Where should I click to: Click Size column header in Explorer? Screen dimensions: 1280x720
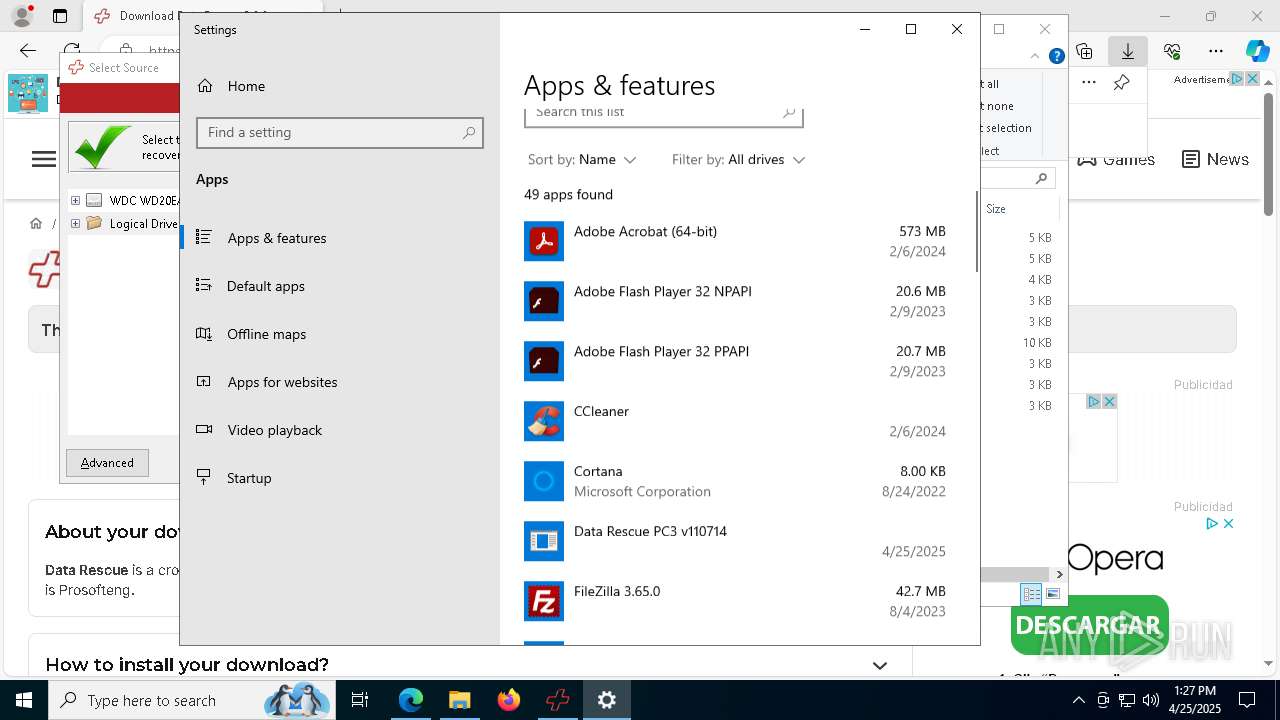(x=996, y=209)
